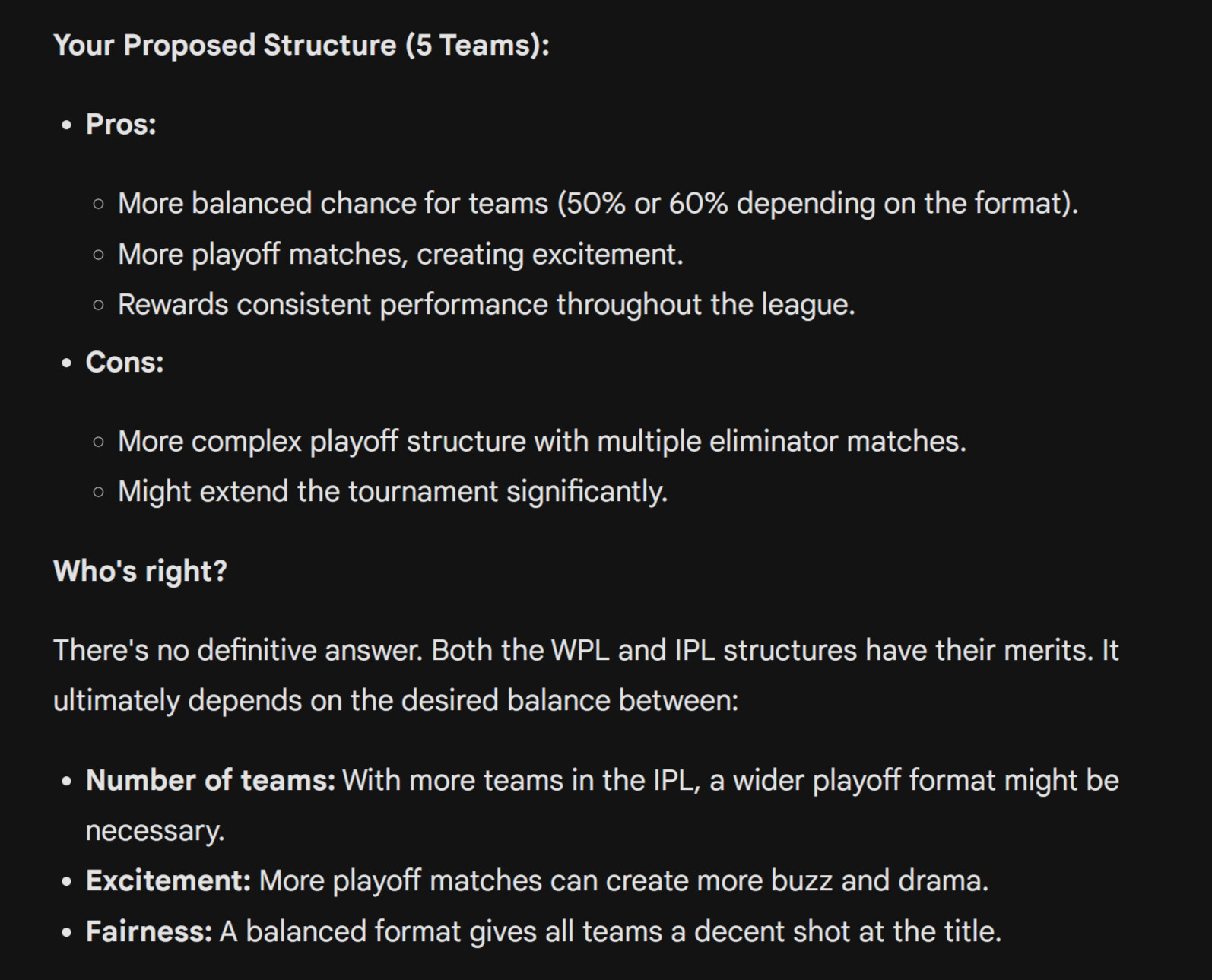1212x980 pixels.
Task: Click the 'Rewards consistent performance' line
Action: (x=487, y=305)
